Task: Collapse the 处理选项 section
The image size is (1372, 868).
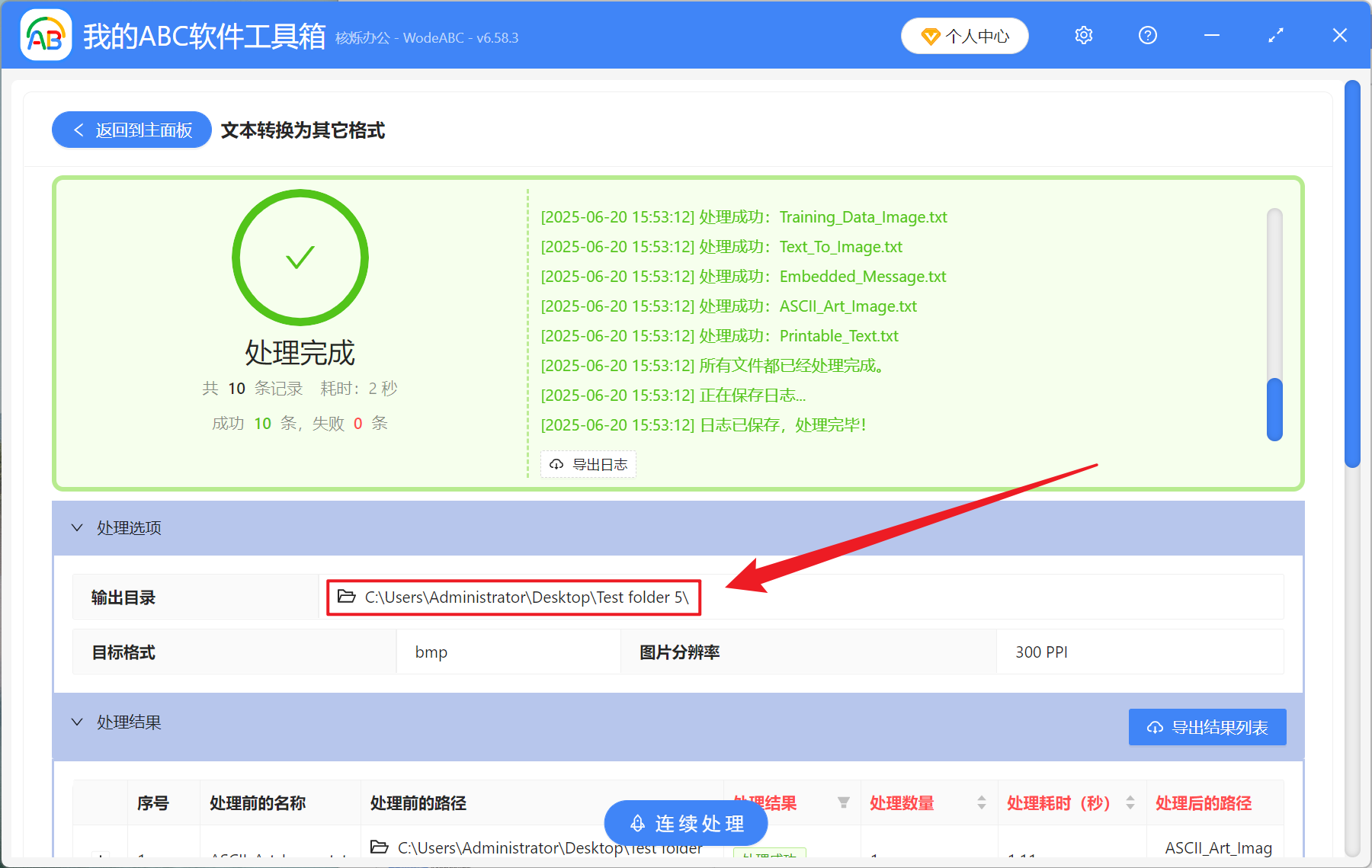Action: (76, 527)
